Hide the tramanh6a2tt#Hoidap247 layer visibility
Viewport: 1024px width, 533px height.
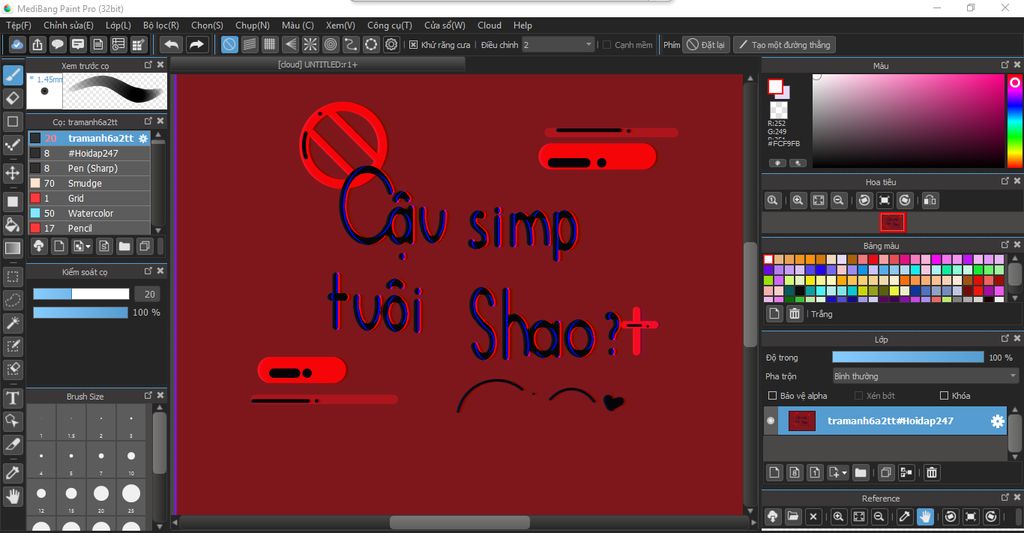pyautogui.click(x=771, y=421)
